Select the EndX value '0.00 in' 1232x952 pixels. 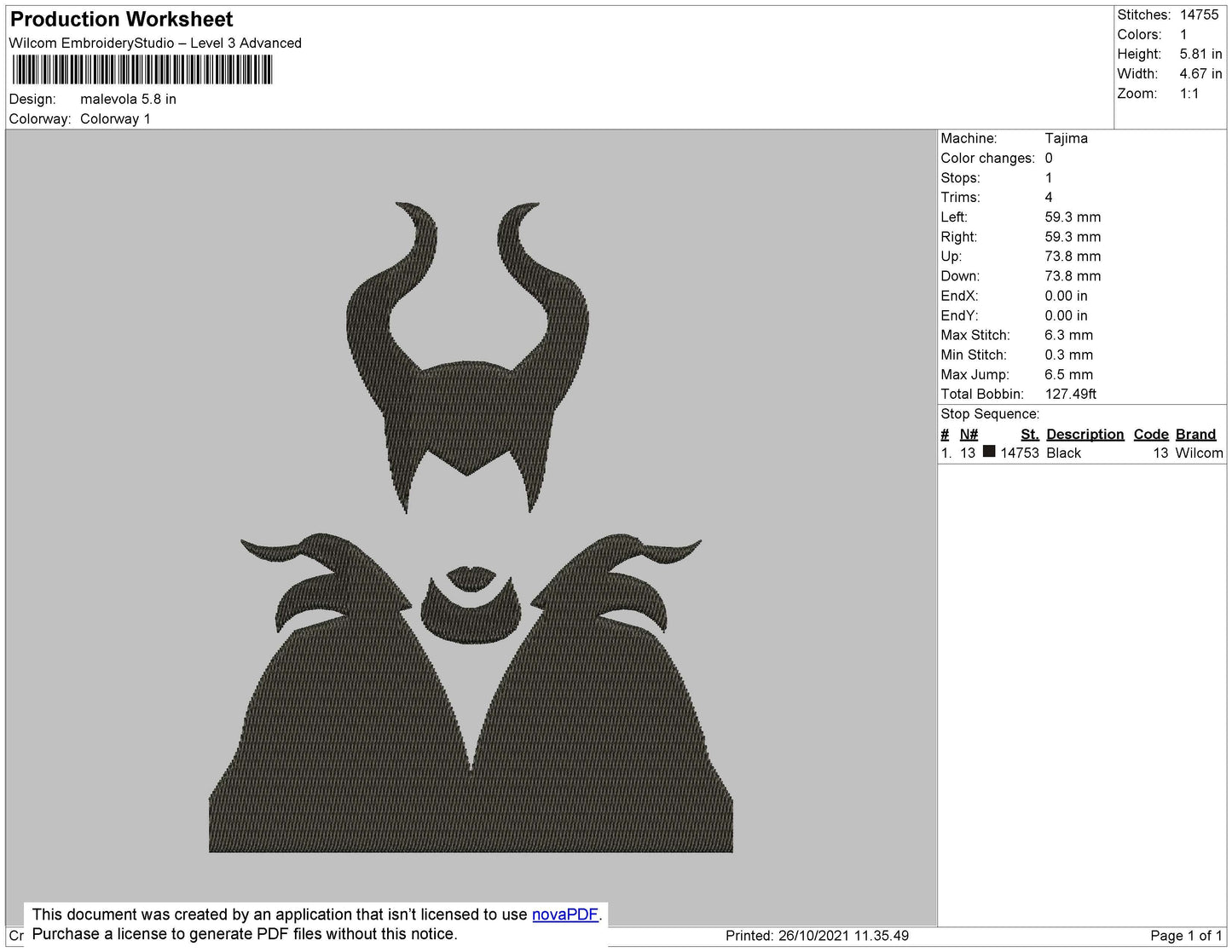click(x=1066, y=296)
